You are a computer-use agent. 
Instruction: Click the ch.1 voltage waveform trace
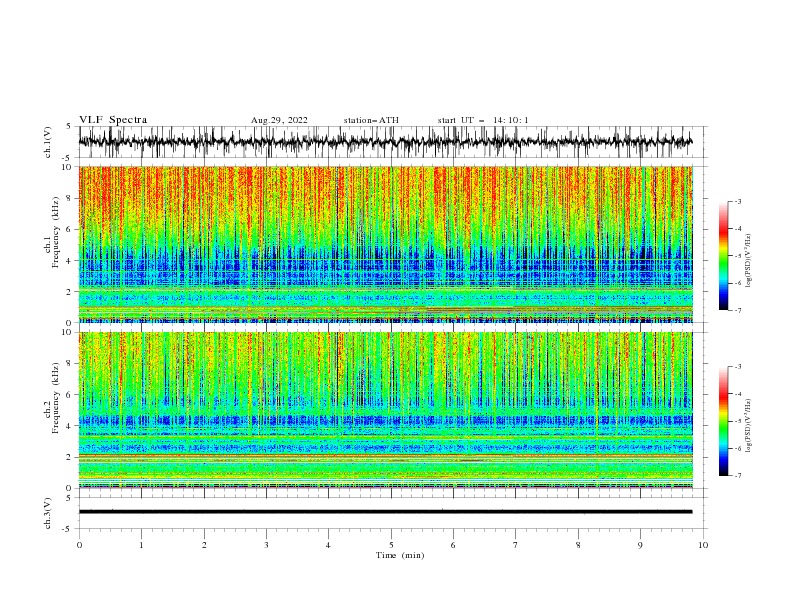385,142
